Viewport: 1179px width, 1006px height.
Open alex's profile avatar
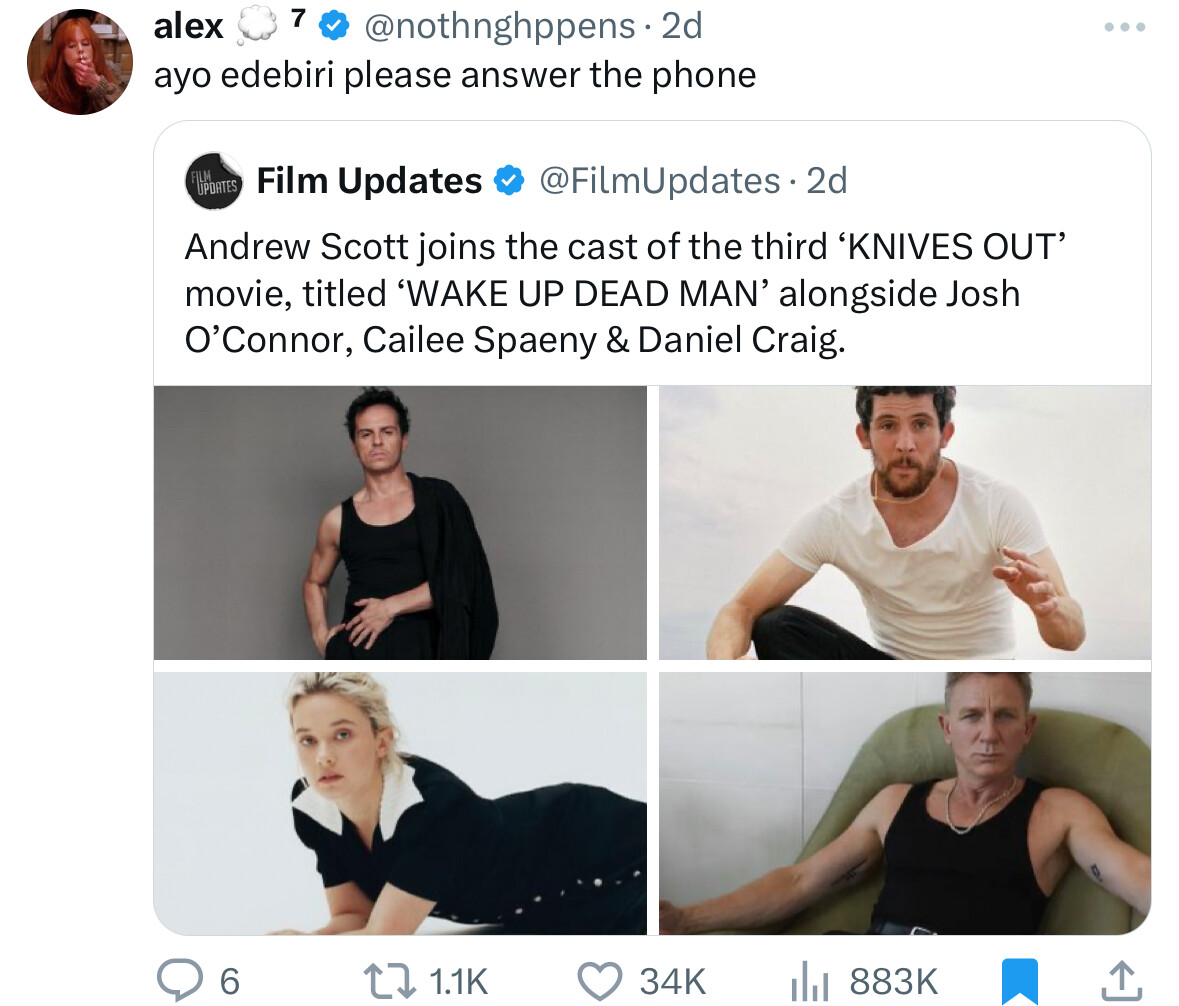pyautogui.click(x=80, y=63)
